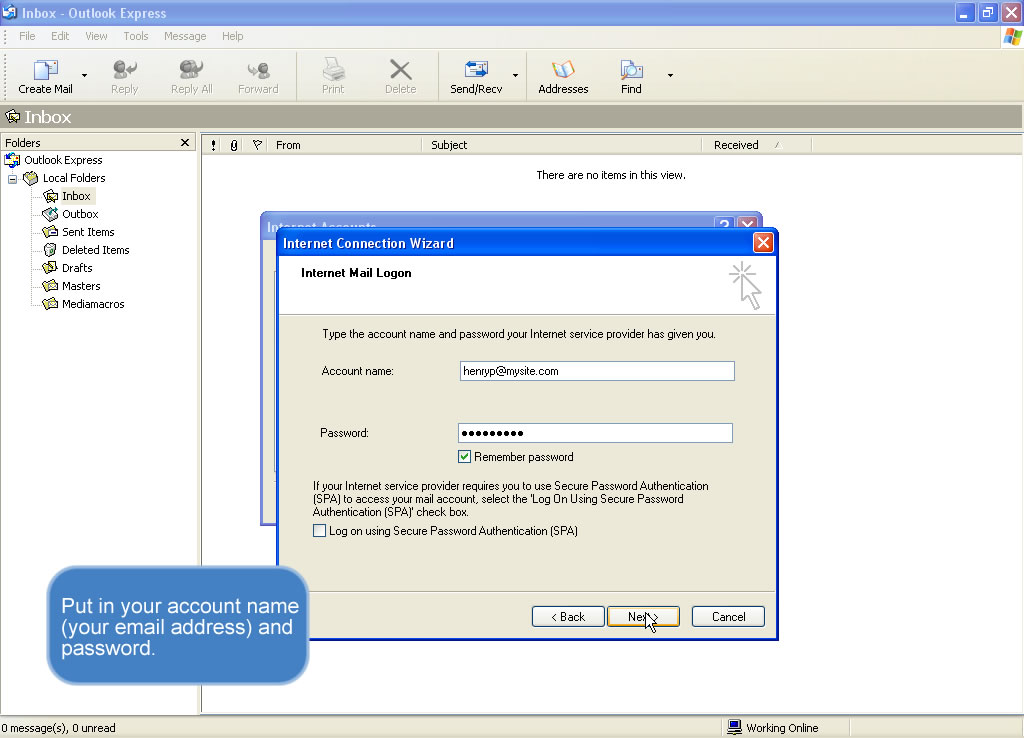Enable Log on using Secure Password Authentication
This screenshot has height=738, width=1024.
click(x=320, y=531)
